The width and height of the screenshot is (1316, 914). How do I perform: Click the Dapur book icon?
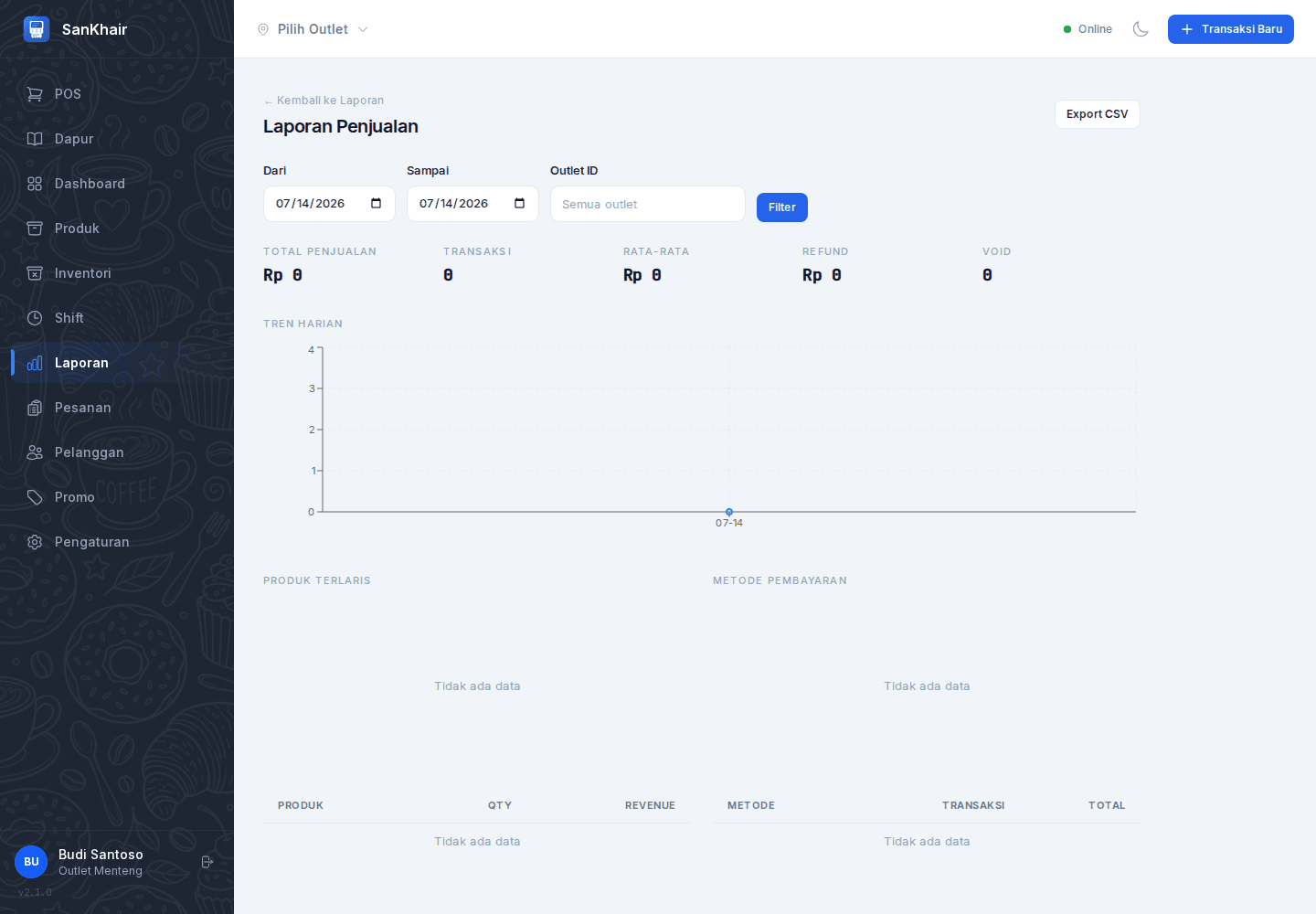[x=35, y=139]
